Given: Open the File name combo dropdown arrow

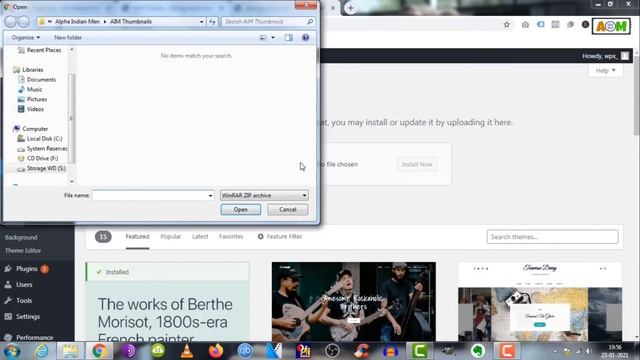Looking at the screenshot, I should (211, 196).
